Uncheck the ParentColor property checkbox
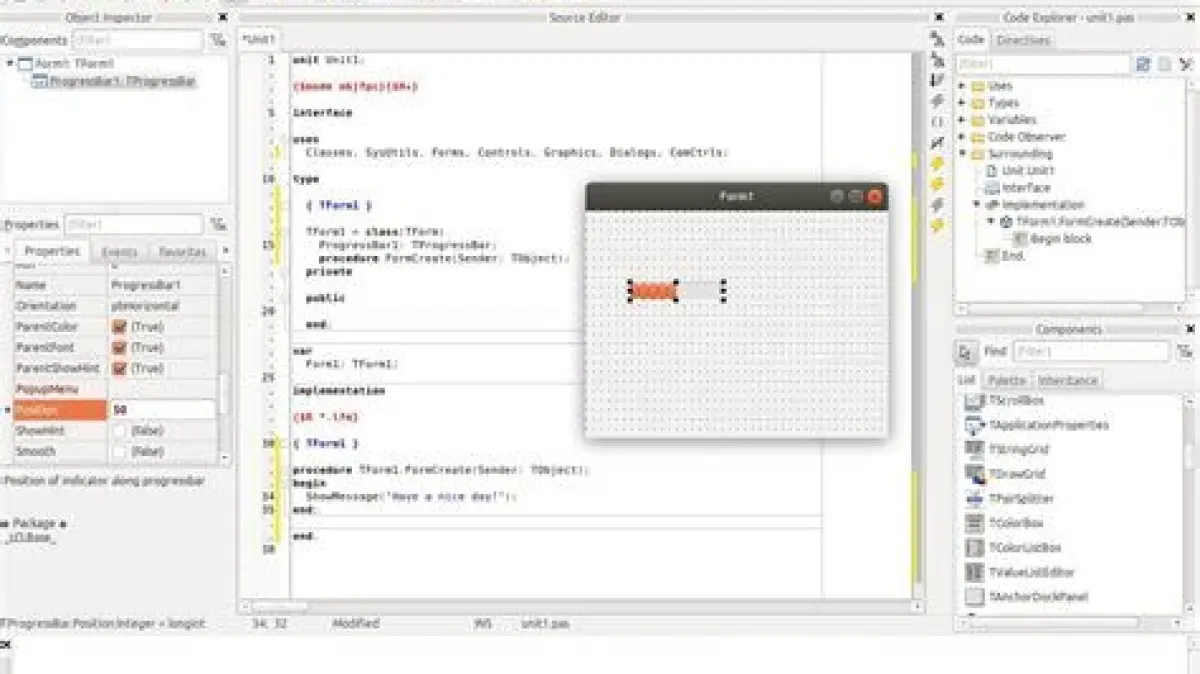The height and width of the screenshot is (674, 1200). (x=119, y=327)
